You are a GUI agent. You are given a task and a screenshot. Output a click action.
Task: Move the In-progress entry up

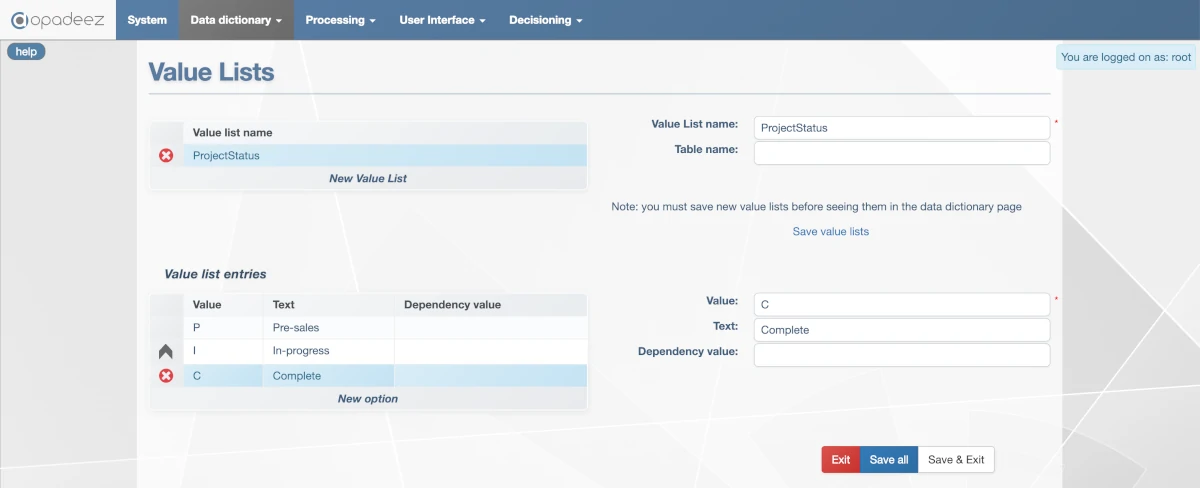coord(166,352)
